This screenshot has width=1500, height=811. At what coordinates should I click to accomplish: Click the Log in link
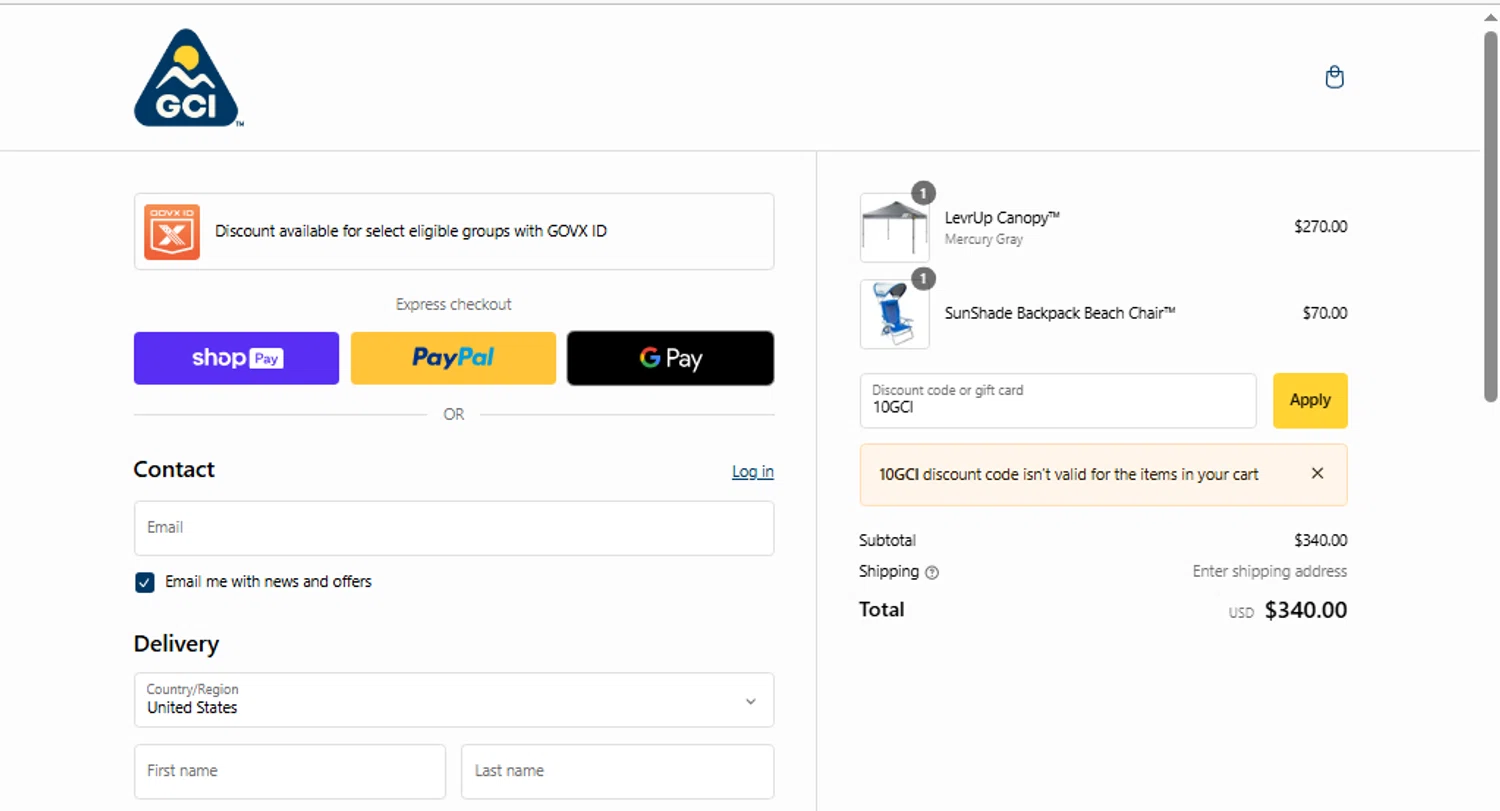[x=752, y=472]
